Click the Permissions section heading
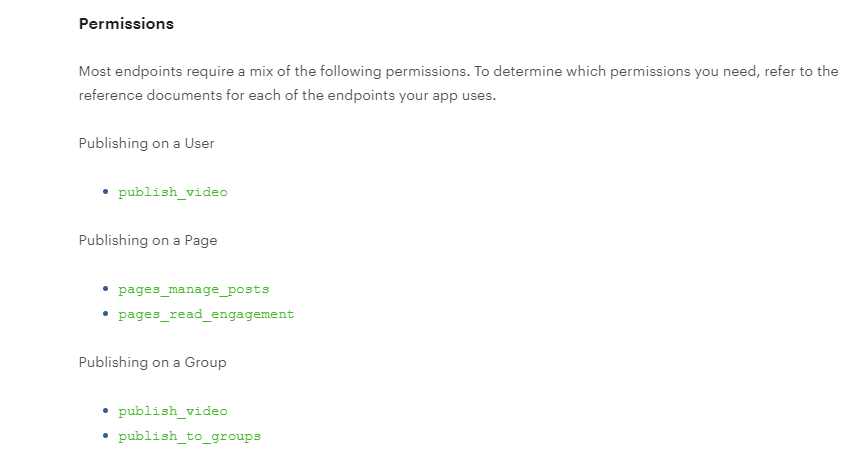This screenshot has width=862, height=466. (126, 24)
